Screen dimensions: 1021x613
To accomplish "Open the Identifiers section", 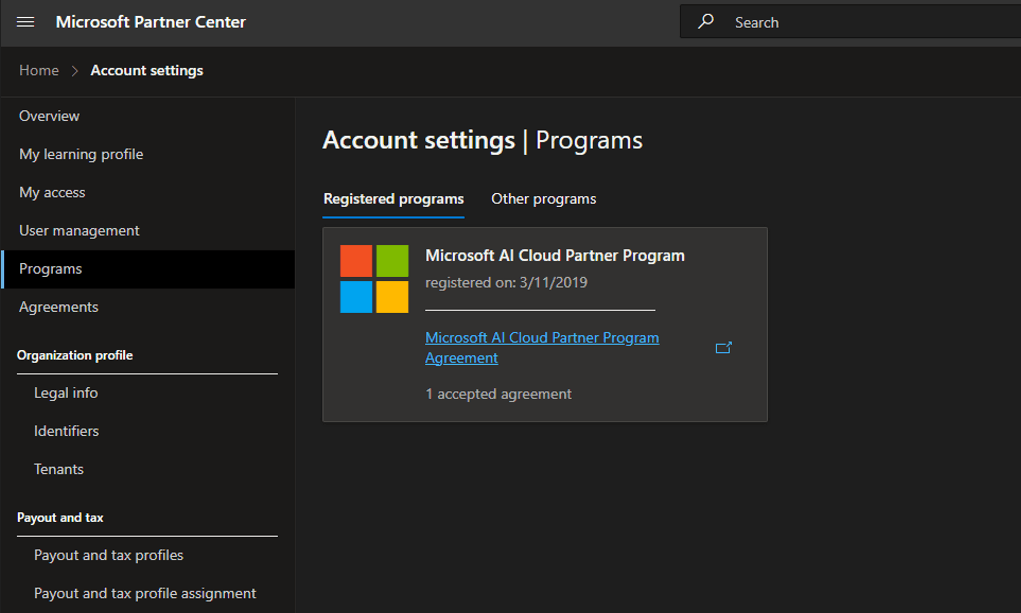I will tap(67, 430).
